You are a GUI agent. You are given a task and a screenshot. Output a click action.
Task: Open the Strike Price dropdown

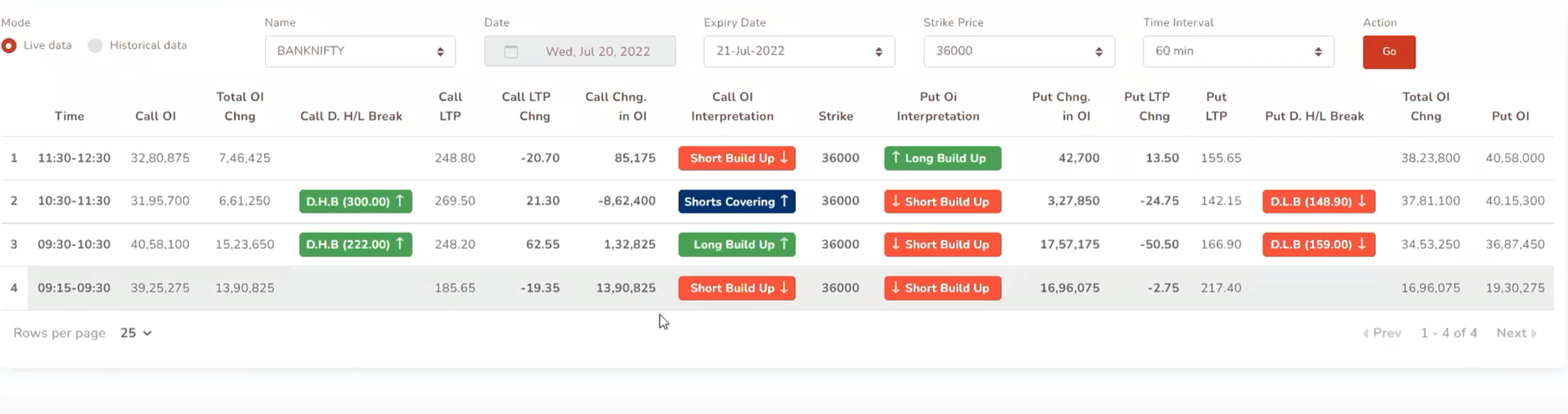1018,52
